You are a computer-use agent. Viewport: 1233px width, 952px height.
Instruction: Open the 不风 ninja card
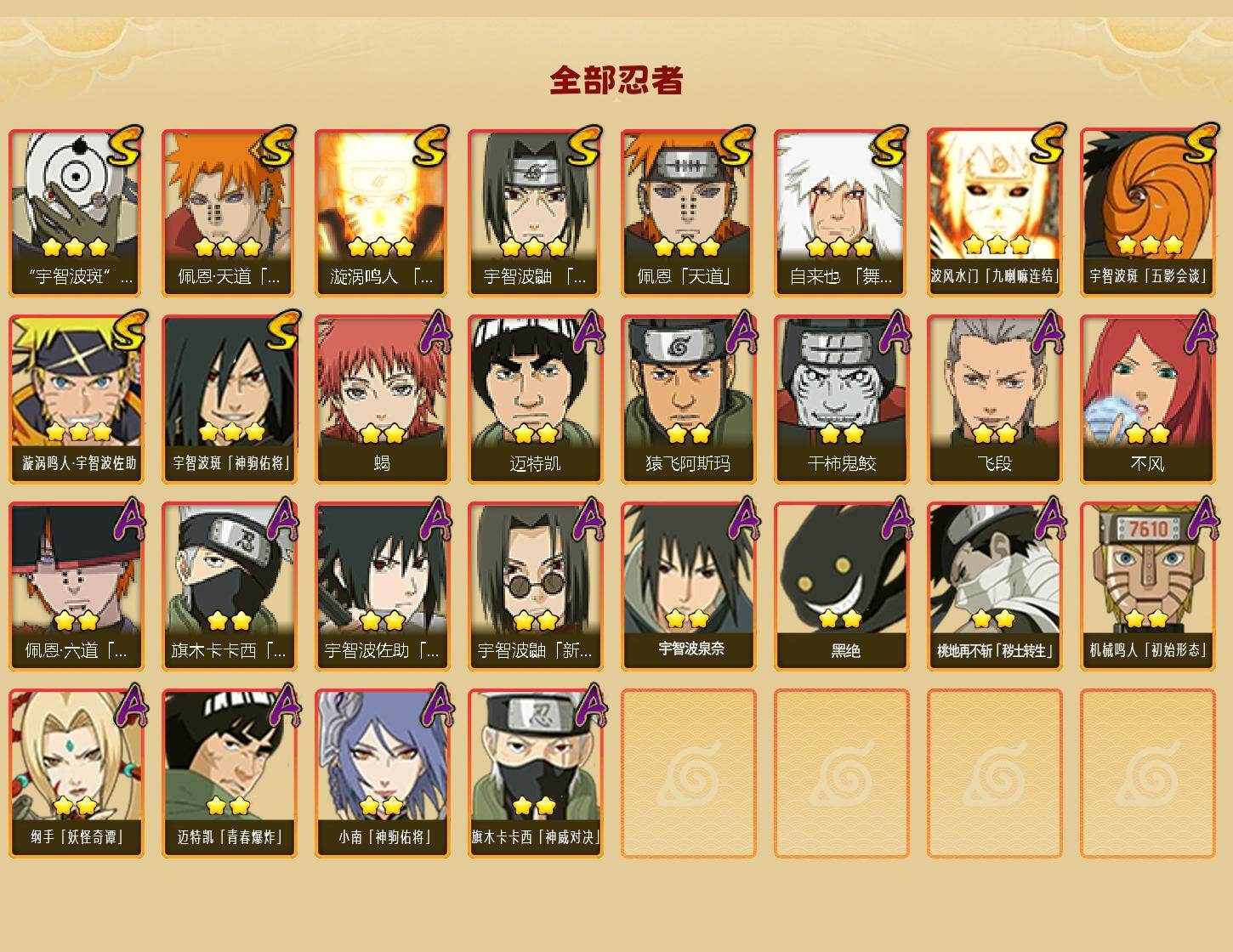tap(1147, 399)
